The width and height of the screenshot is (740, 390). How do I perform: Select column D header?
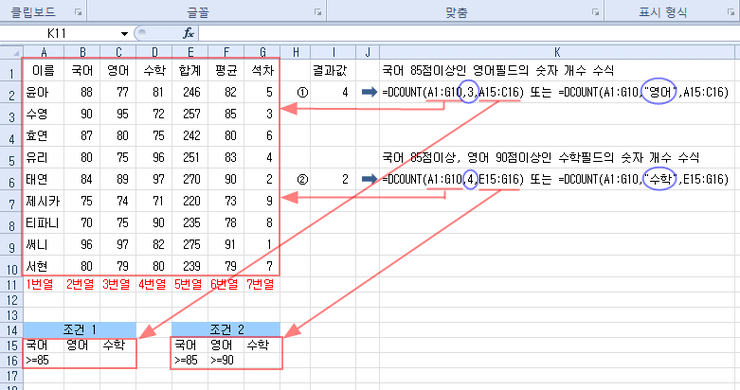tap(154, 52)
